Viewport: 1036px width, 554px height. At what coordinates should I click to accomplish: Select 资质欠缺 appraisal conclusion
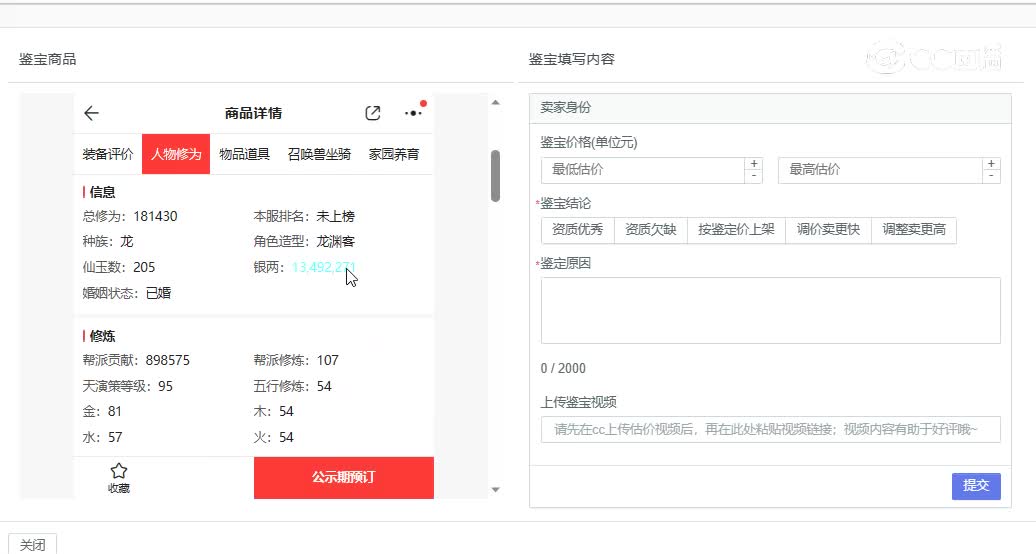(x=651, y=230)
